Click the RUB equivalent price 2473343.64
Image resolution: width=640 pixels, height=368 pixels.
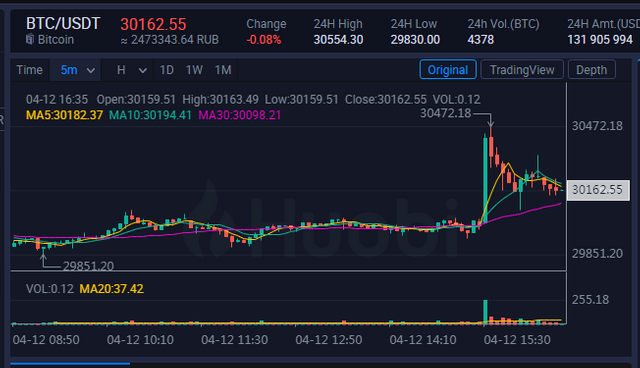click(x=170, y=40)
